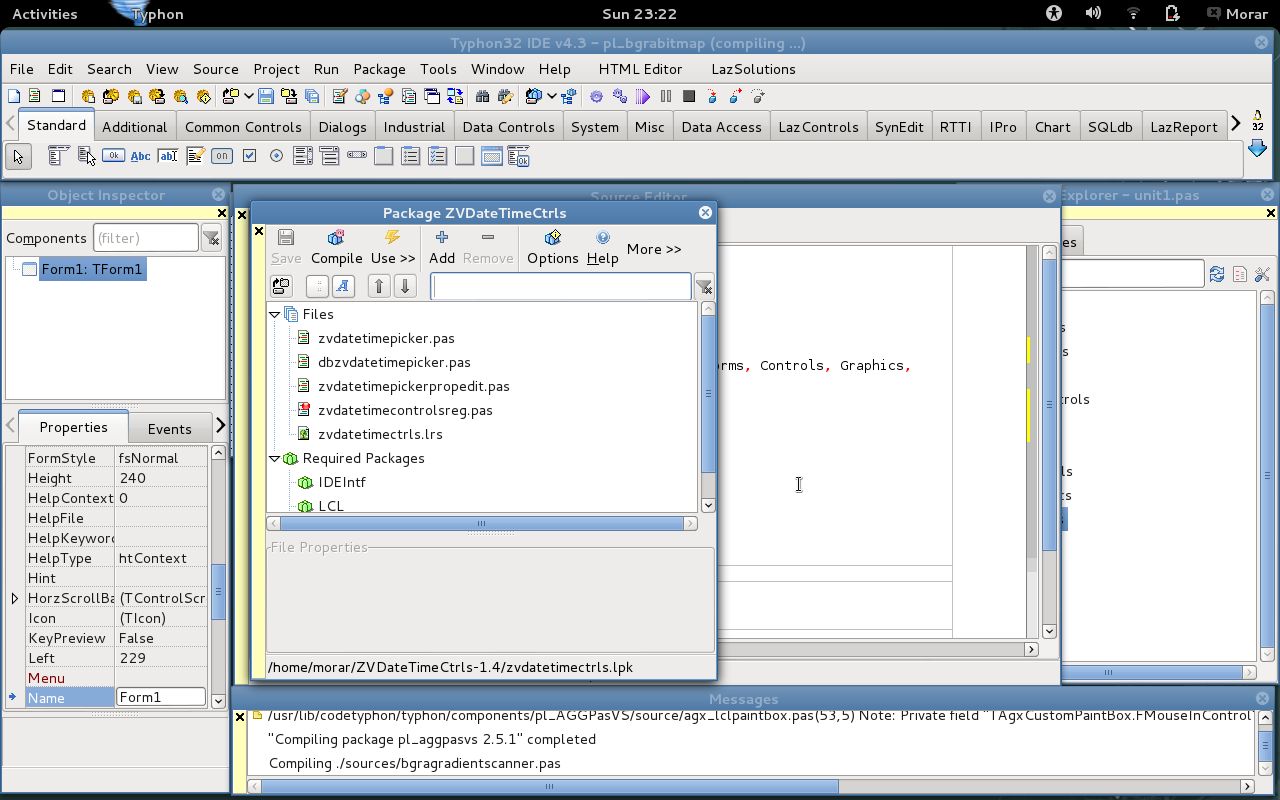Collapse the Files tree node
1280x800 pixels.
275,314
